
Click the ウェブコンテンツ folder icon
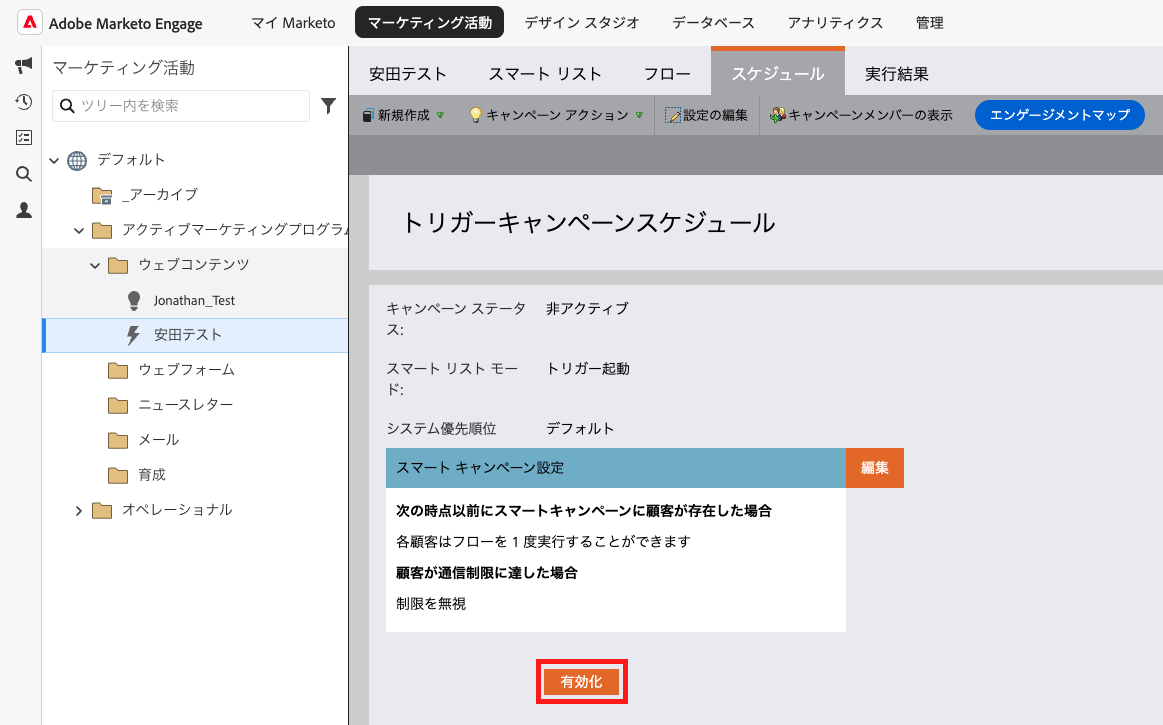[118, 266]
